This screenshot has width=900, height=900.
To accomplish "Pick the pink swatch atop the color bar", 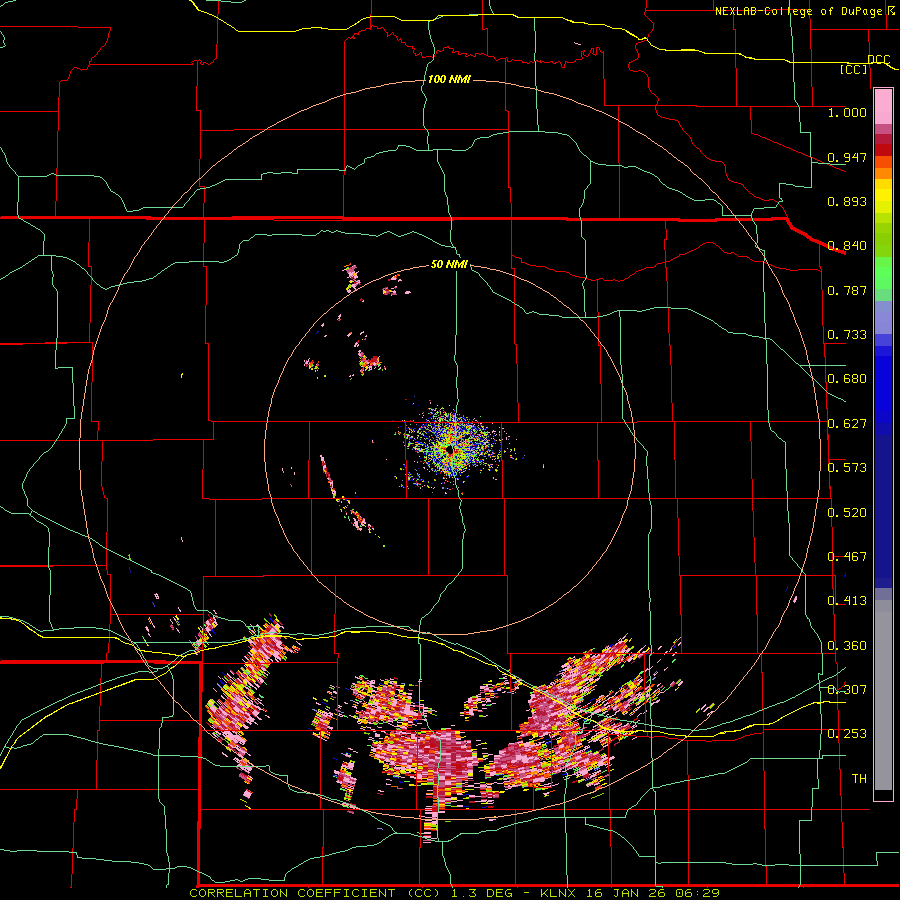I will tap(883, 107).
